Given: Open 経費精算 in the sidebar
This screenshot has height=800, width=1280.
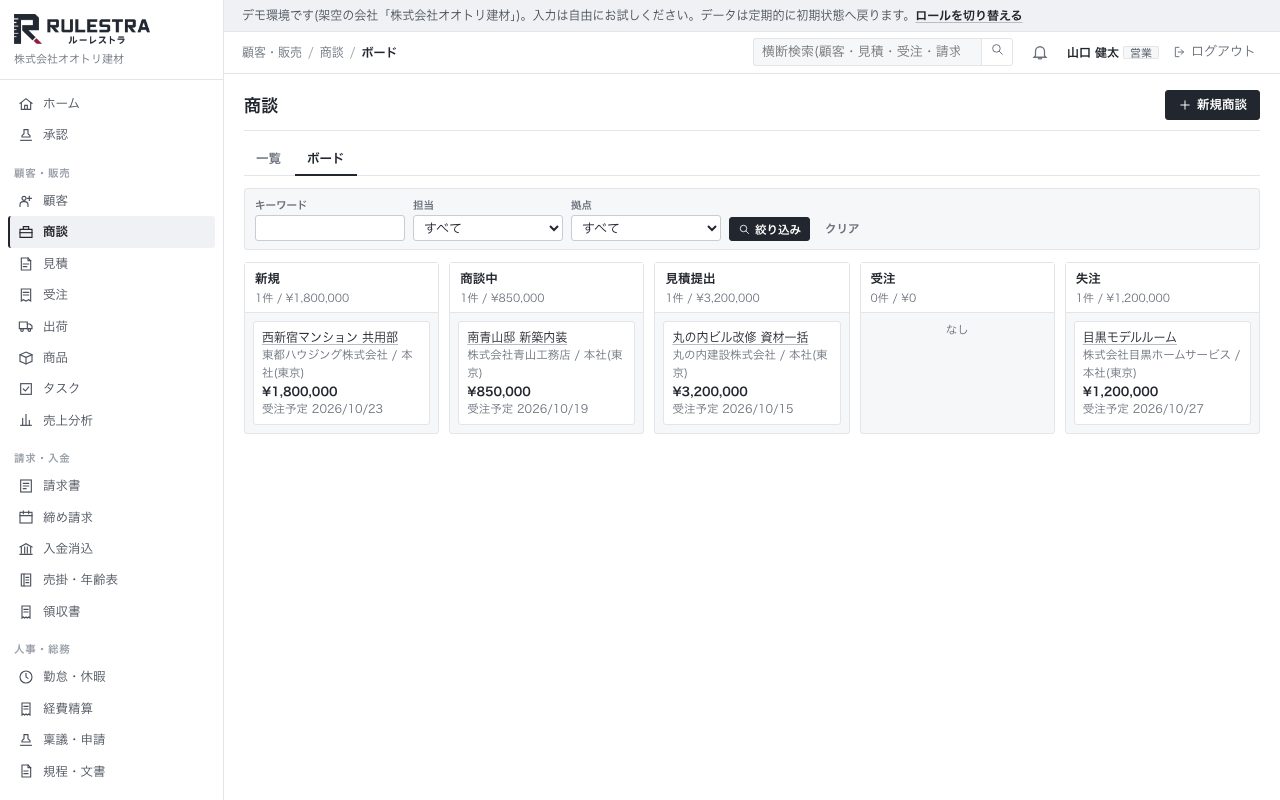Looking at the screenshot, I should click(x=111, y=709).
